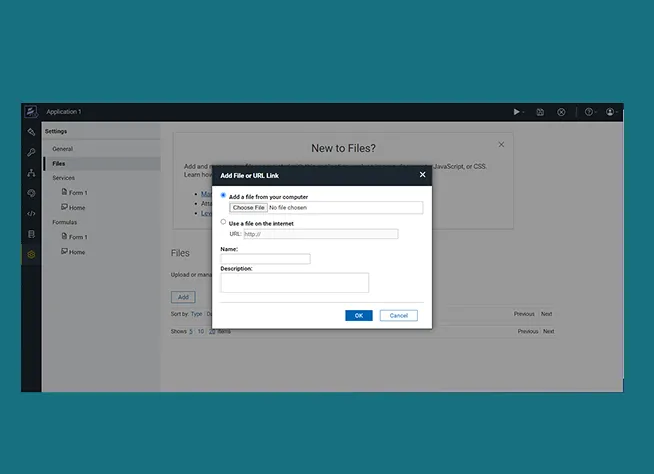Click into the Name text field
654x474 pixels.
pos(265,259)
